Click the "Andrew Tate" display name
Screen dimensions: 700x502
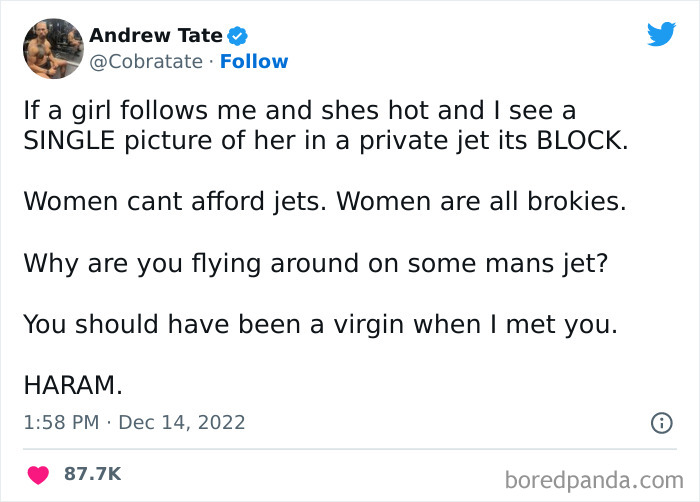point(156,36)
